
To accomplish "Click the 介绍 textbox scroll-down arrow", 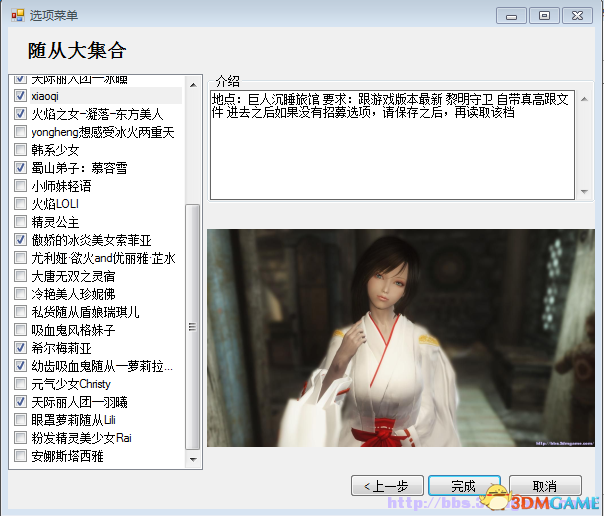I will [x=584, y=191].
